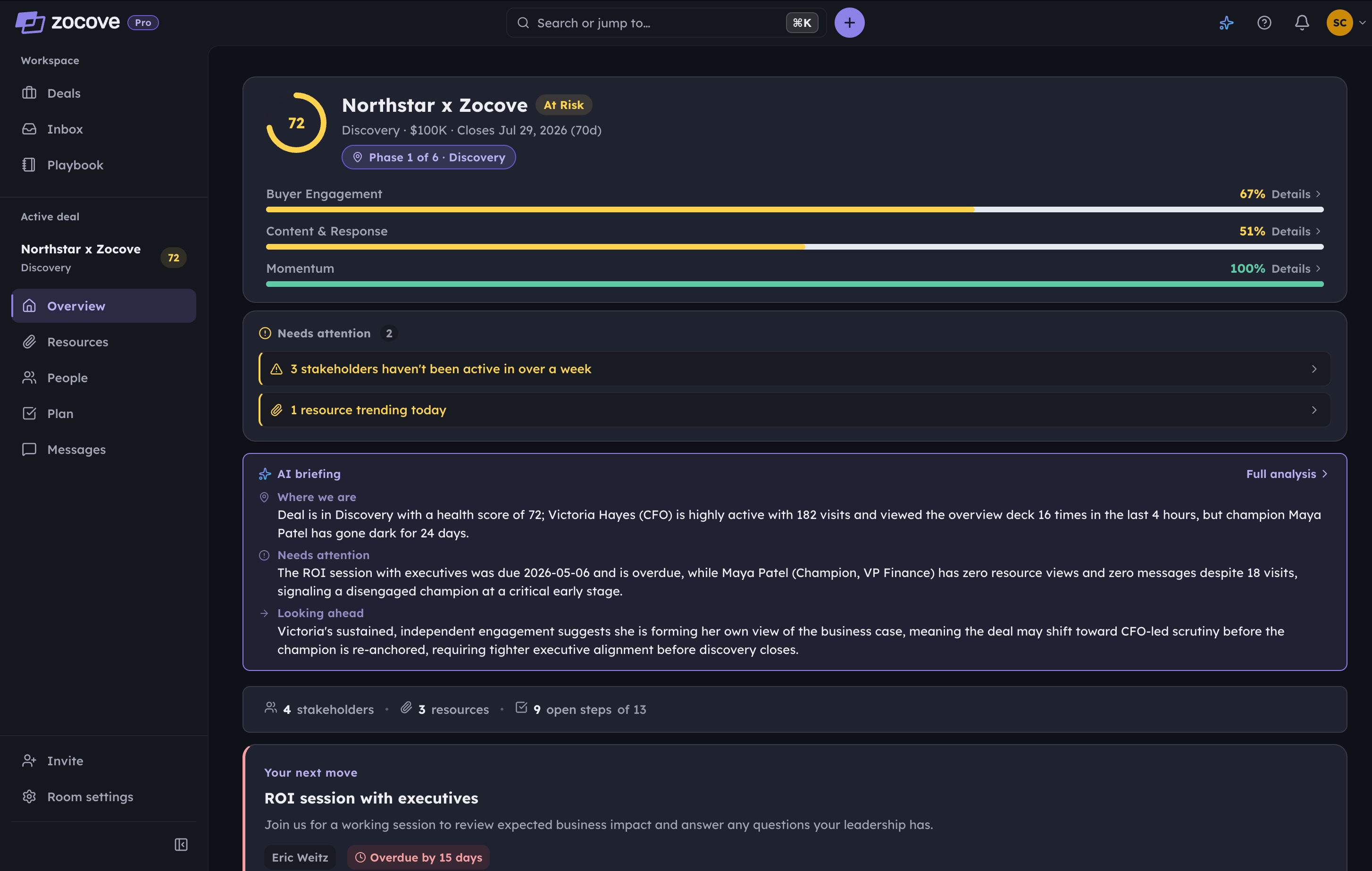Click the 3 resources count text
The width and height of the screenshot is (1372, 871).
[x=453, y=709]
